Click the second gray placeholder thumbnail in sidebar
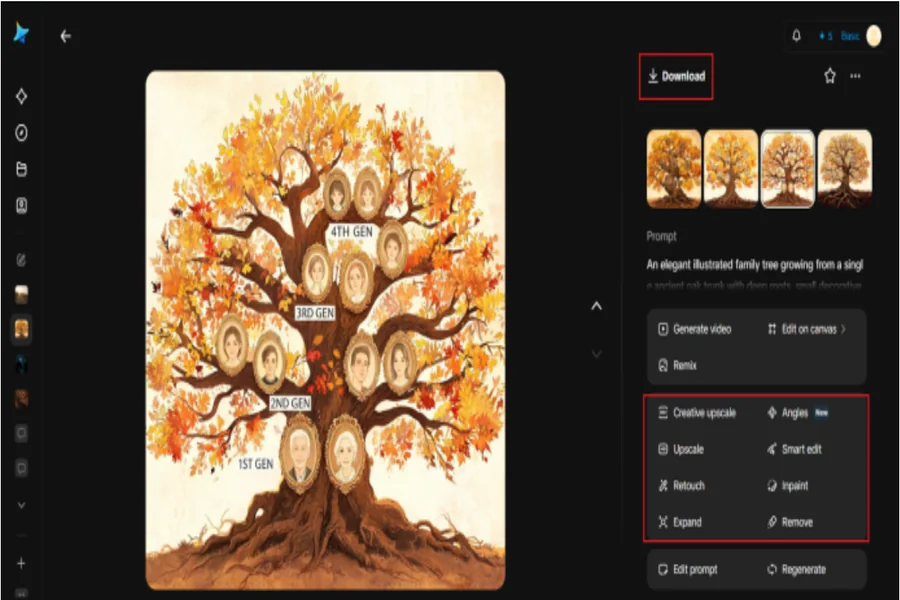The height and width of the screenshot is (600, 900). coord(22,468)
